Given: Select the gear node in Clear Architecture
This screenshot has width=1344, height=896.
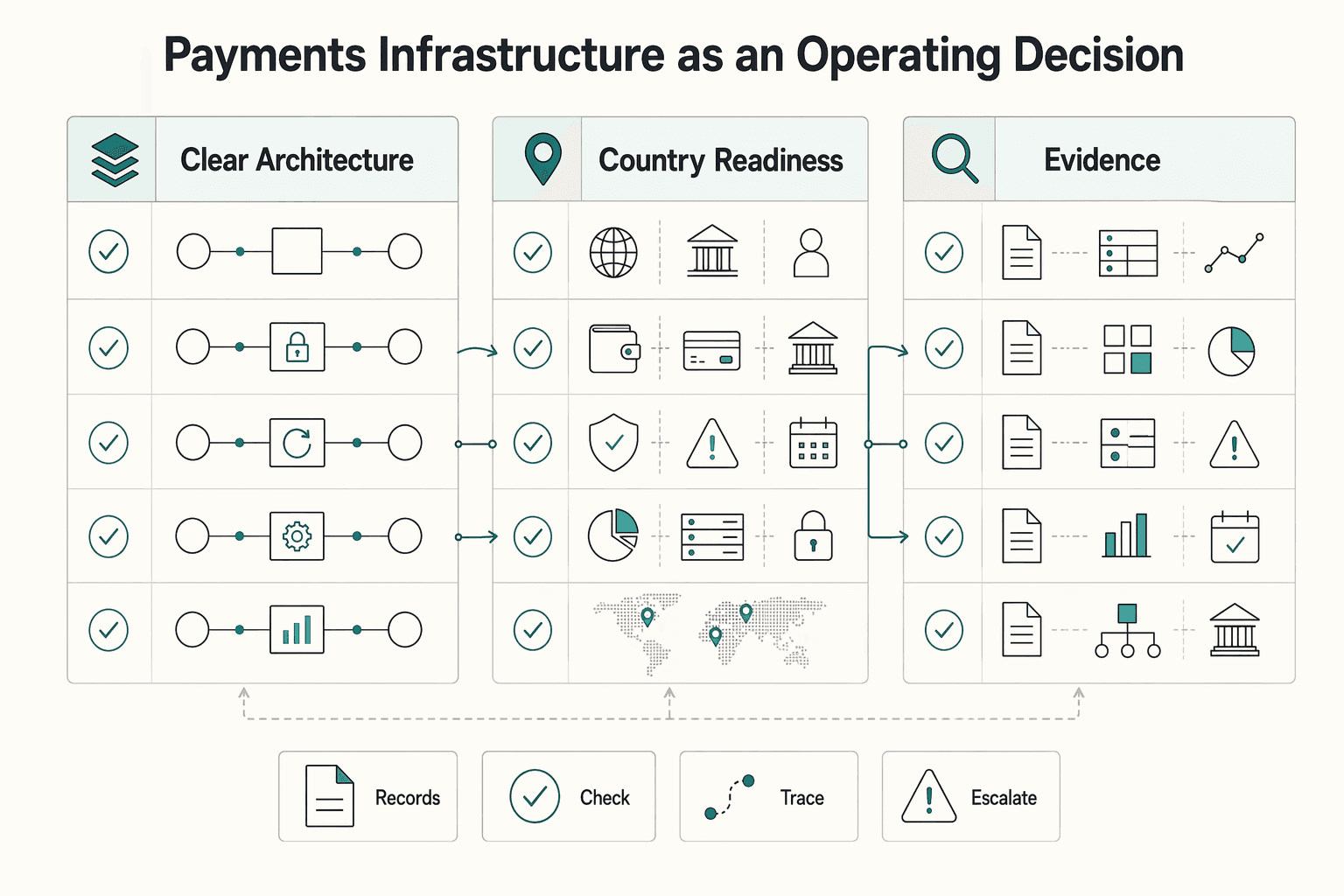Looking at the screenshot, I should pyautogui.click(x=297, y=535).
